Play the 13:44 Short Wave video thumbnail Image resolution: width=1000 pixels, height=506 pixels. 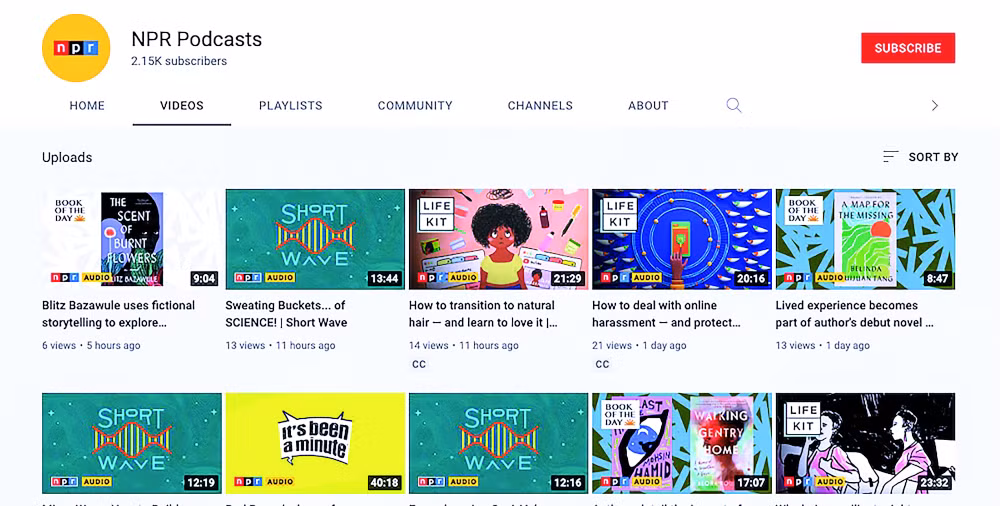315,239
